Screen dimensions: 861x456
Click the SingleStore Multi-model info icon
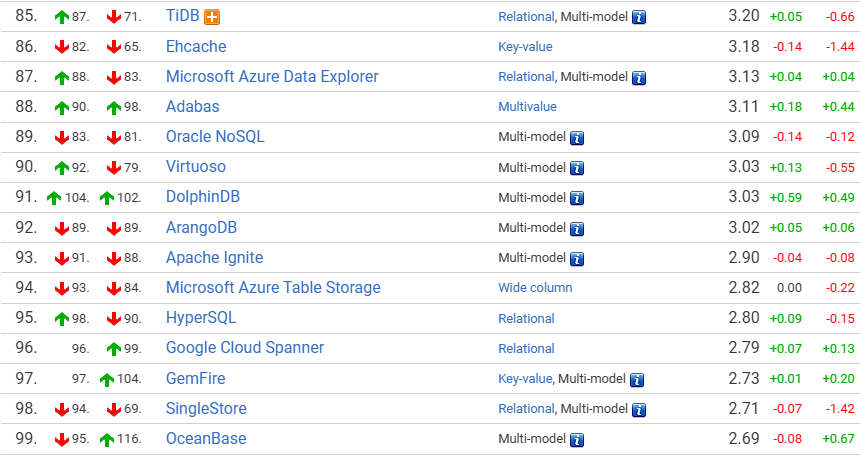(639, 410)
